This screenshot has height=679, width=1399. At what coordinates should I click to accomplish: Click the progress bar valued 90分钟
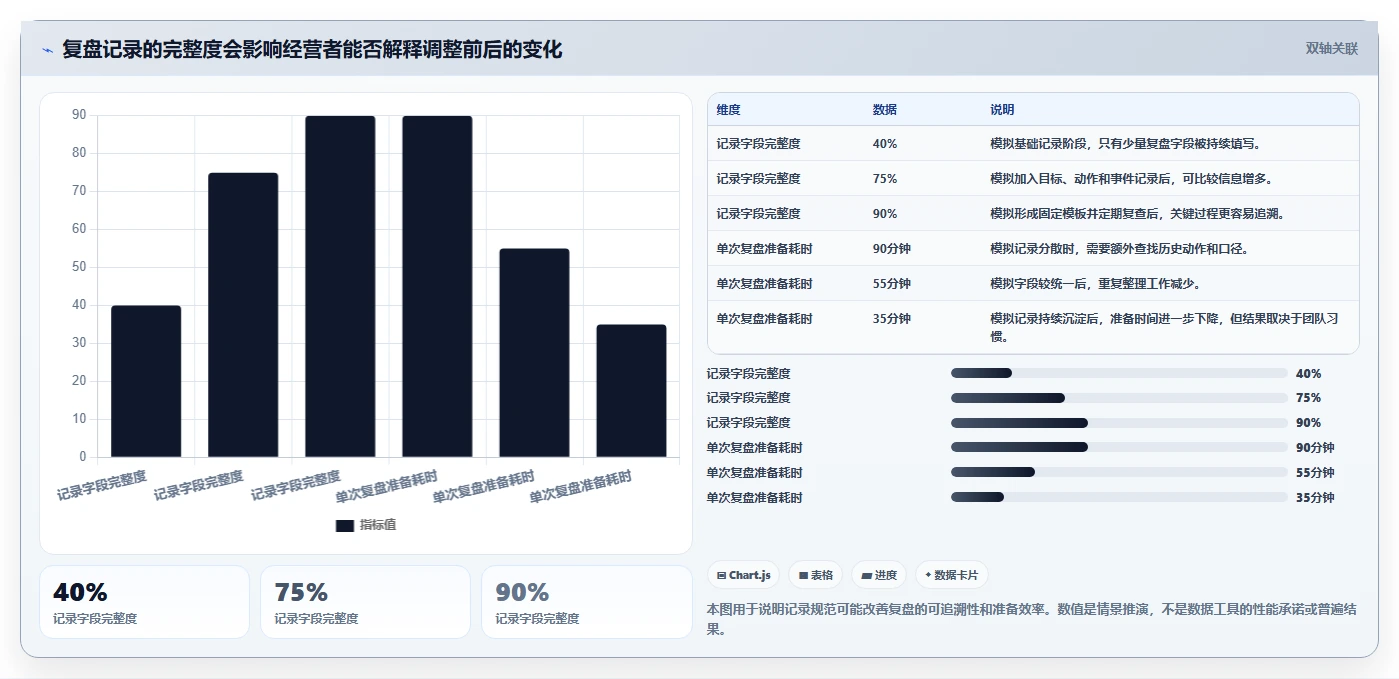pos(1119,447)
